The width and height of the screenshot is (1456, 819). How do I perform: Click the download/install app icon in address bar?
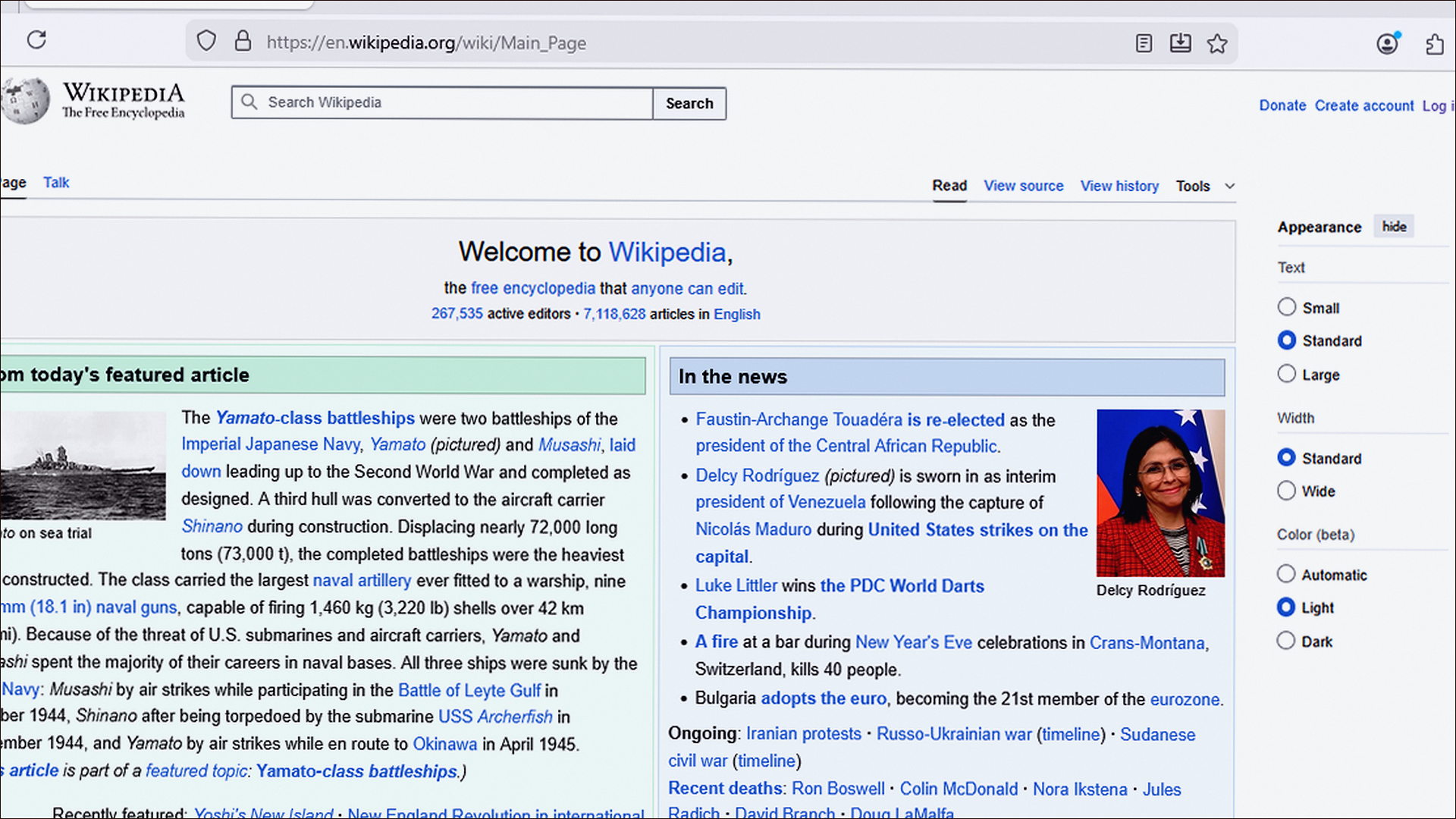pos(1180,42)
